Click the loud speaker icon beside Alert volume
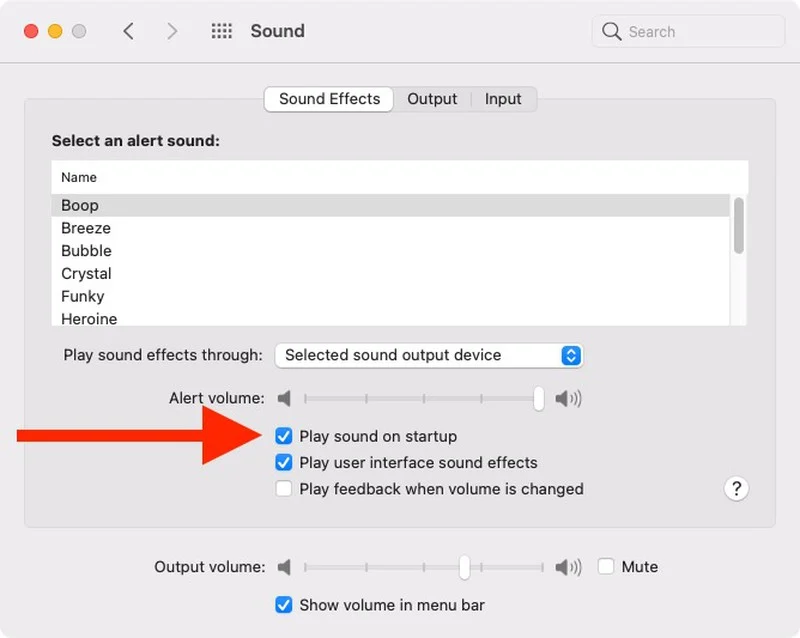This screenshot has height=638, width=800. point(568,399)
